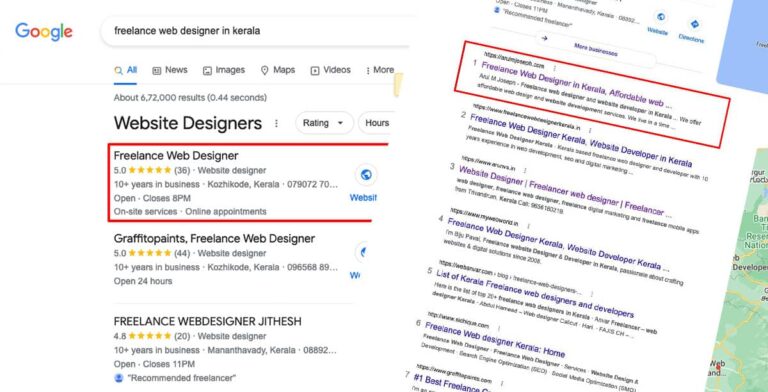Screen dimensions: 768x392
Task: Open the Rating filter dropdown
Action: pos(324,122)
